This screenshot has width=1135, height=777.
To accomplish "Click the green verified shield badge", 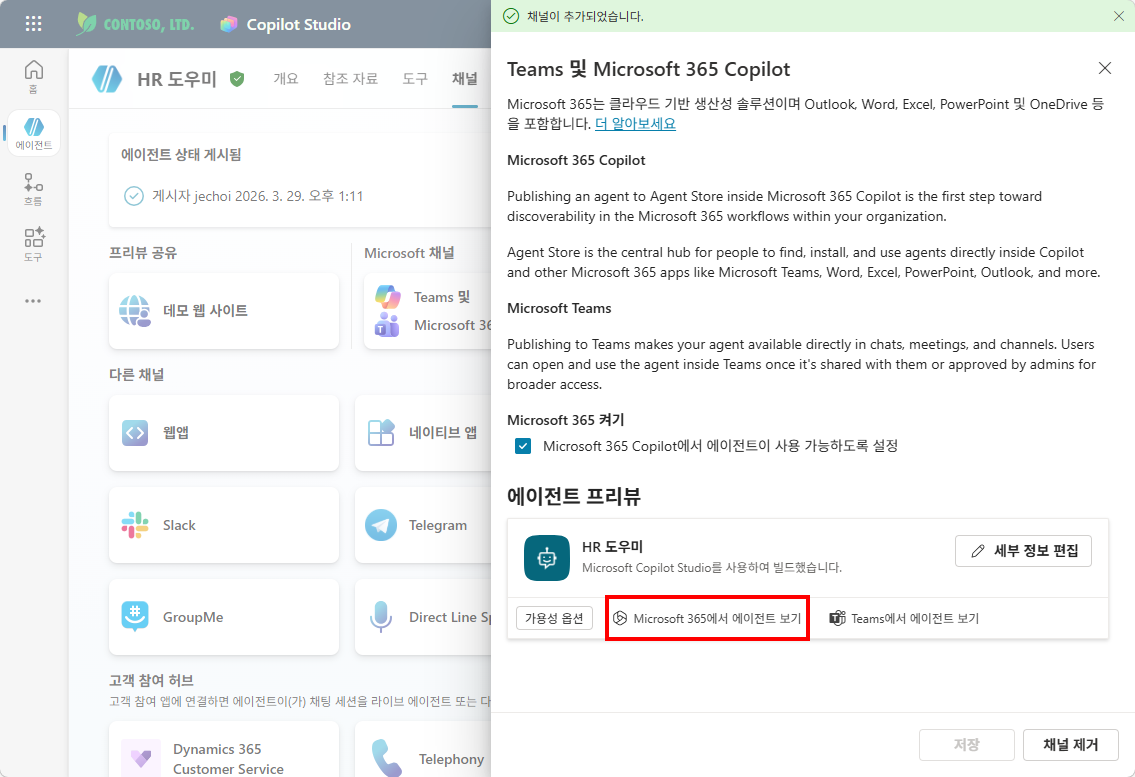I will click(x=237, y=78).
